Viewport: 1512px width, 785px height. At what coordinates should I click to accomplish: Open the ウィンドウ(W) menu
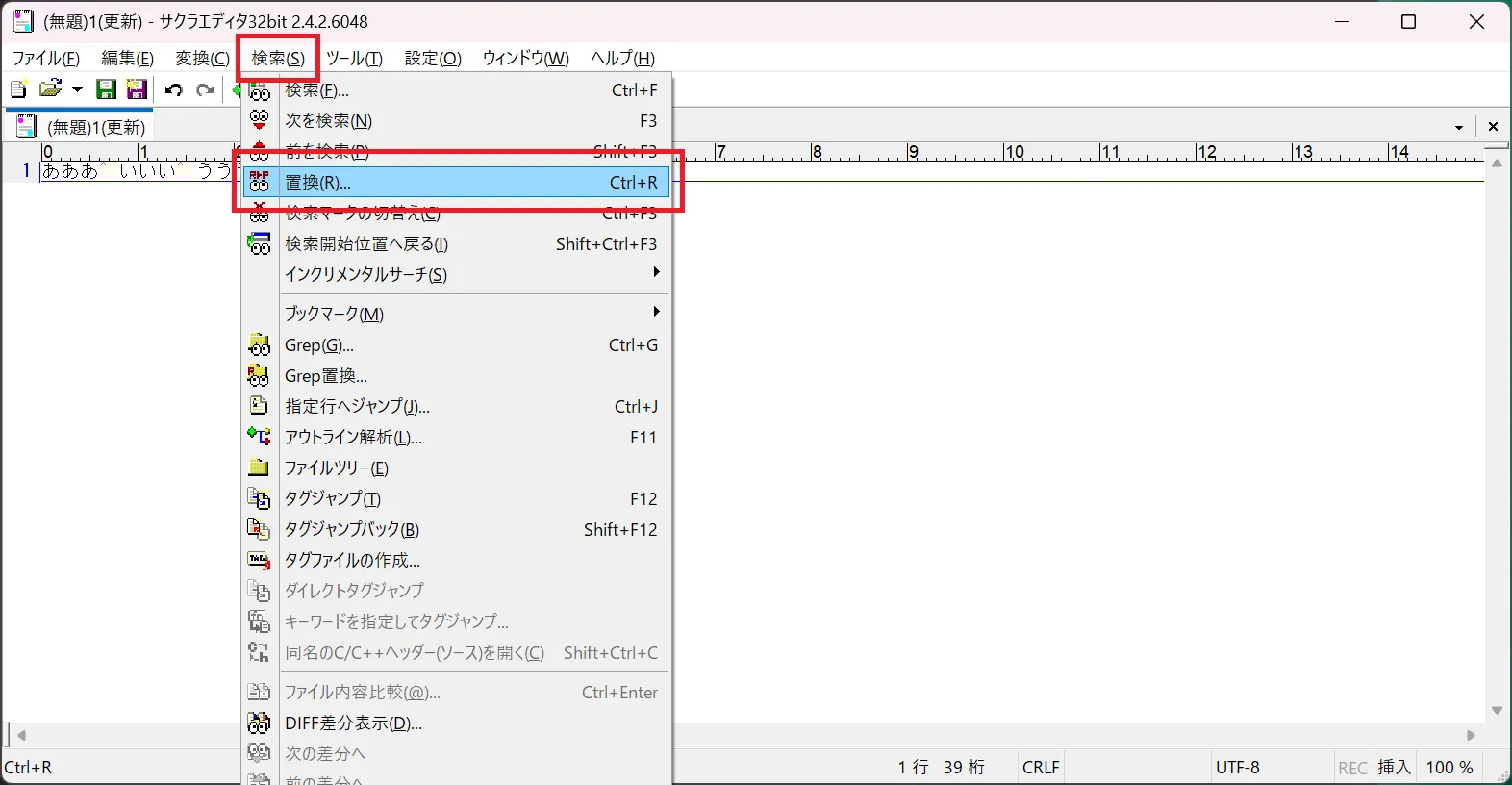[526, 59]
